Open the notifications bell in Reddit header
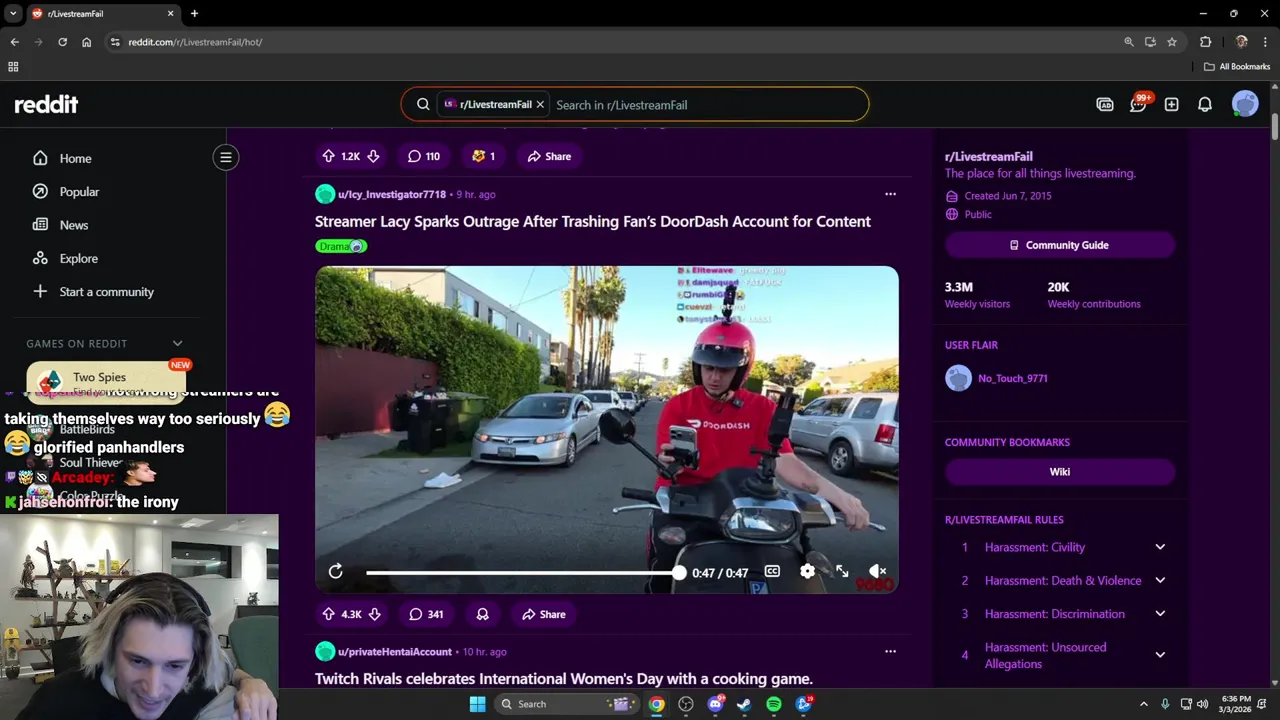The width and height of the screenshot is (1280, 720). pyautogui.click(x=1205, y=104)
